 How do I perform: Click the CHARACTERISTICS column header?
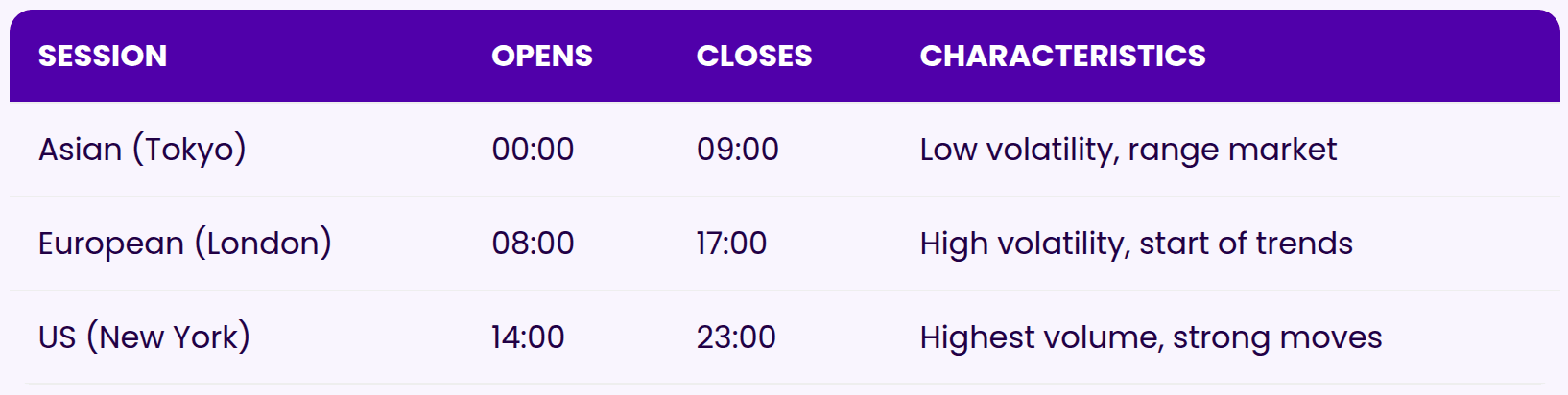pos(1062,57)
